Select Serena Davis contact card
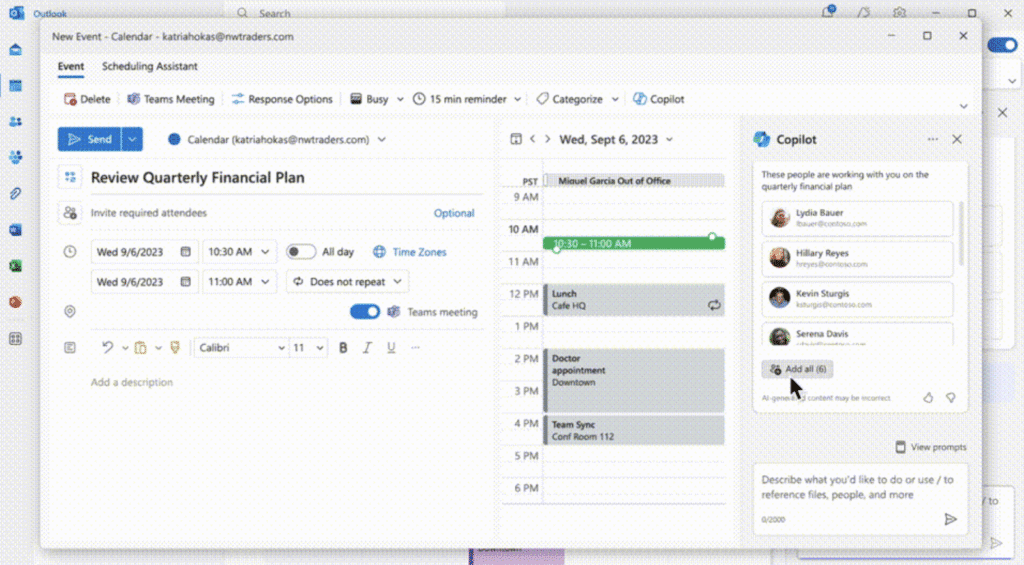 tap(857, 334)
